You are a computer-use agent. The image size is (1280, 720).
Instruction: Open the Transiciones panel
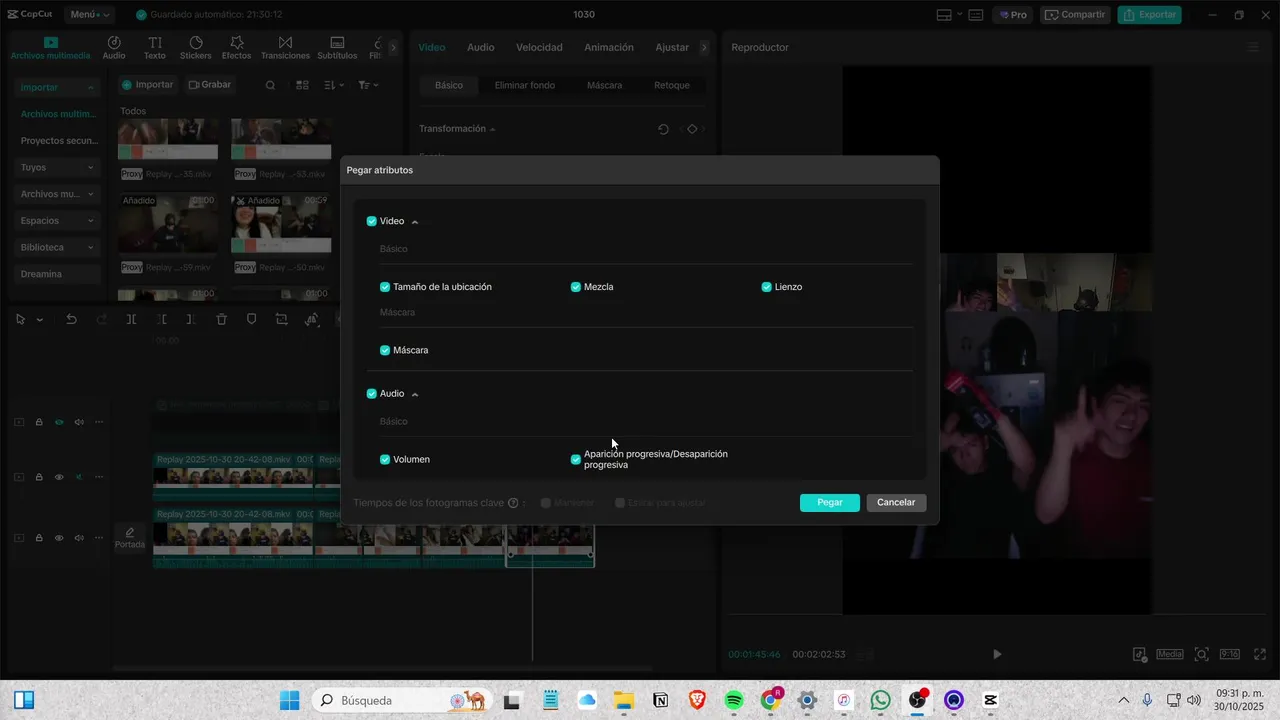[286, 48]
